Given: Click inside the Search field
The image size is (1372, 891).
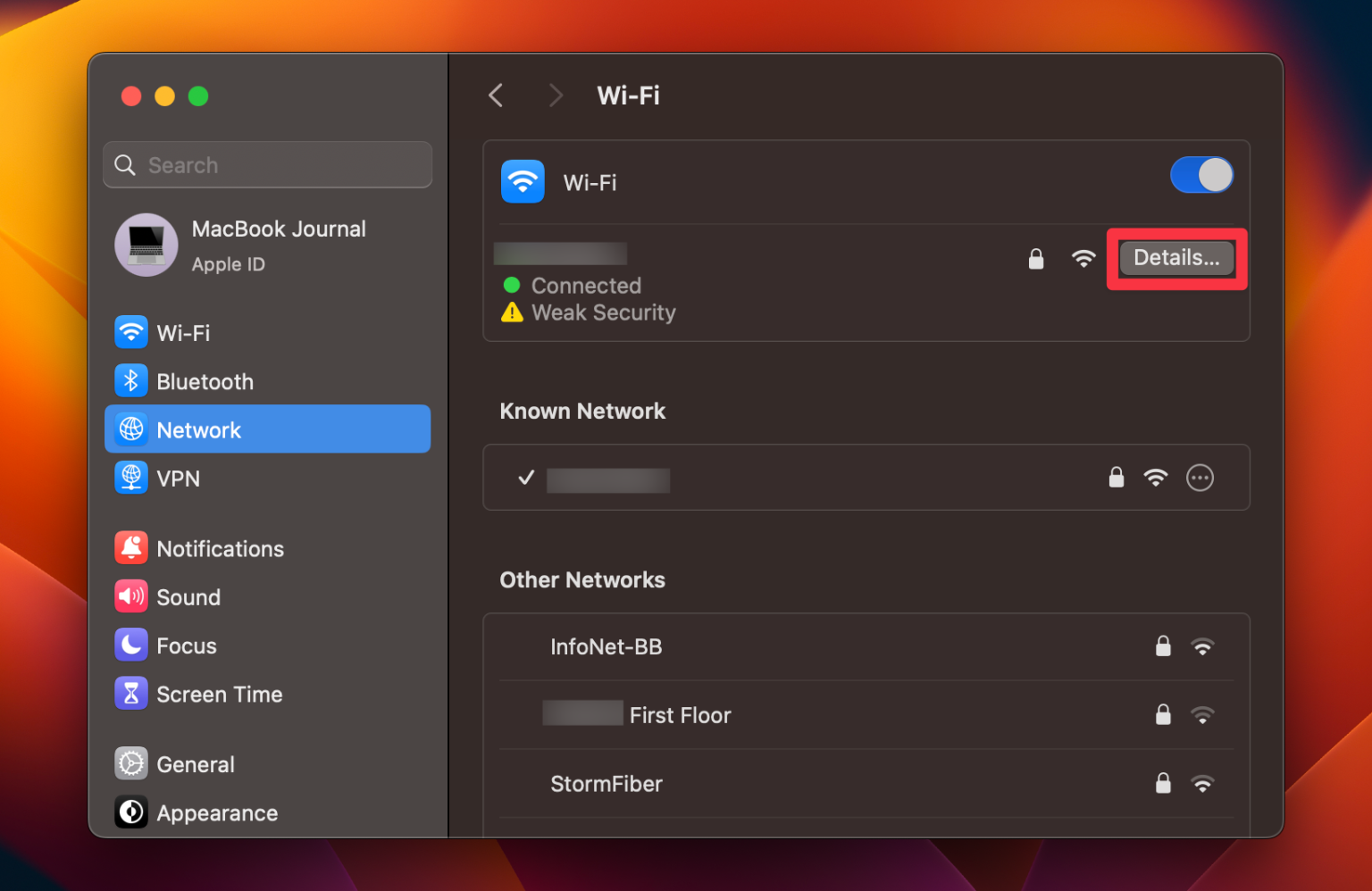Looking at the screenshot, I should [x=267, y=164].
